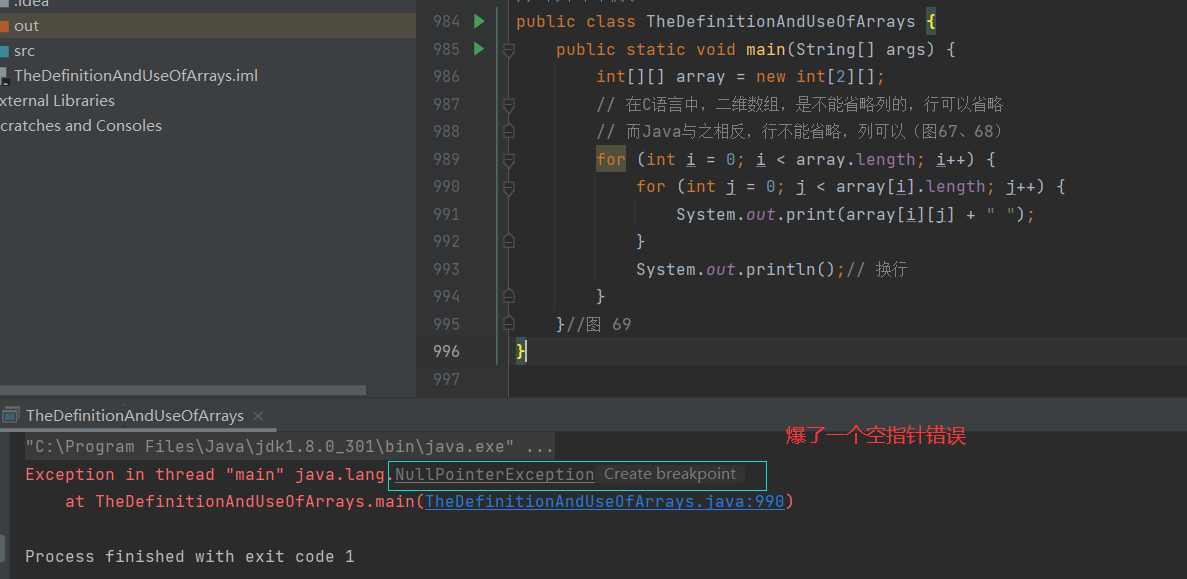Click comment '}//图 69' on line 995
Viewport: 1187px width, 579px height.
[594, 324]
